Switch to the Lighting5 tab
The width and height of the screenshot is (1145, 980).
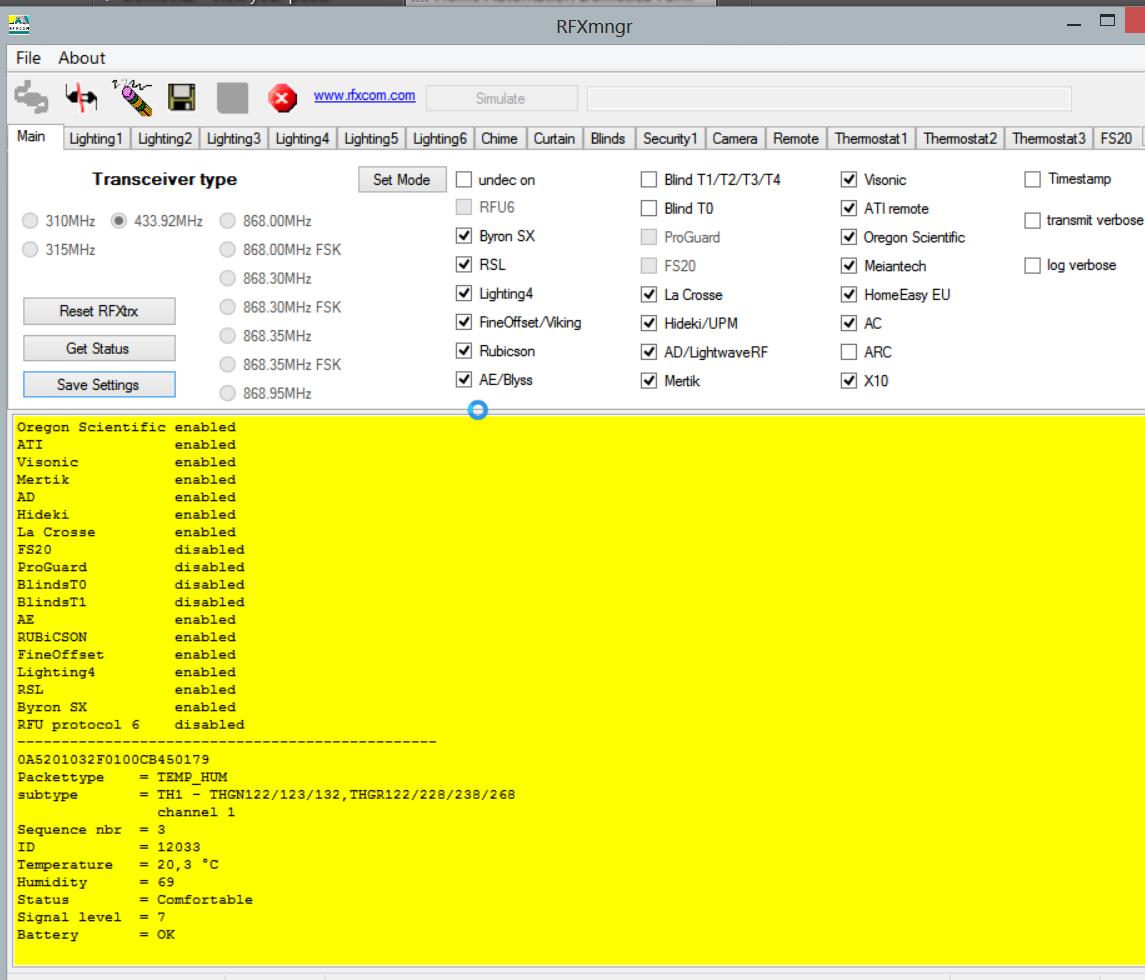point(371,138)
